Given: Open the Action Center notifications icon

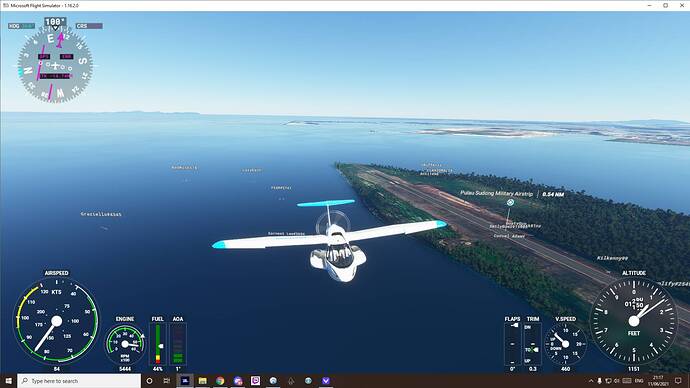Looking at the screenshot, I should tap(678, 381).
